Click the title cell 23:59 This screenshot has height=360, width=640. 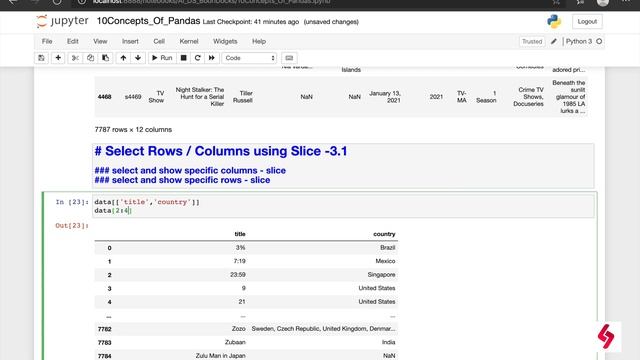tap(238, 275)
